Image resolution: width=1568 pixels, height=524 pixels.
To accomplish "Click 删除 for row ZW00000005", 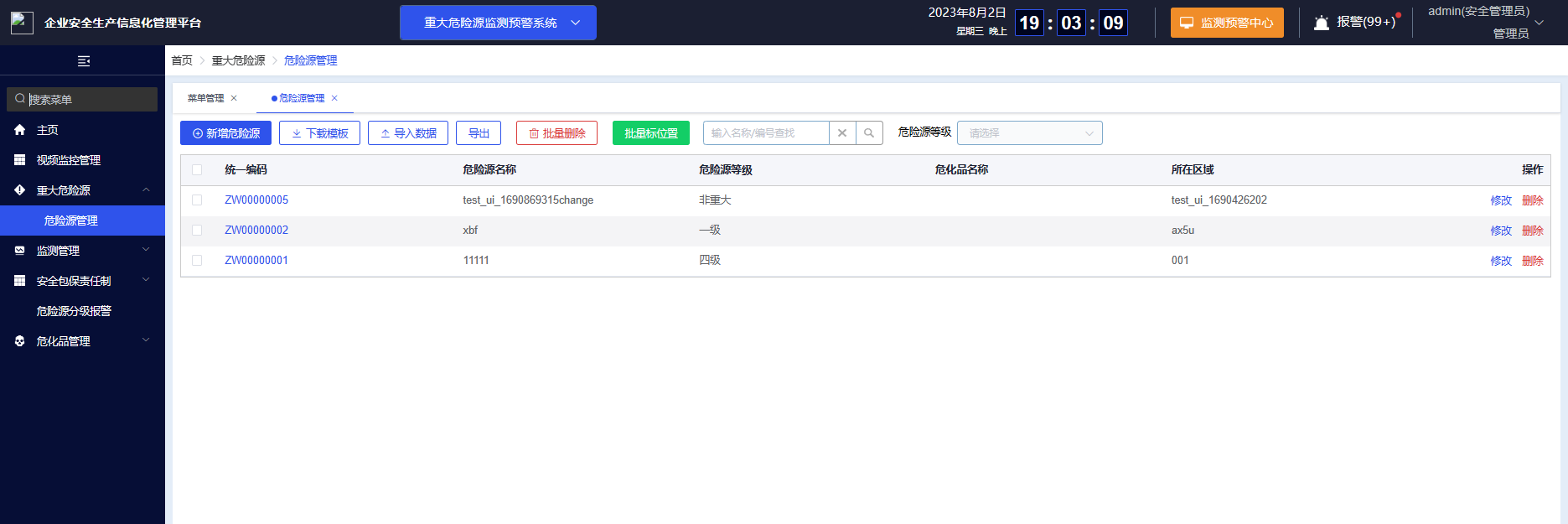I will click(x=1533, y=200).
